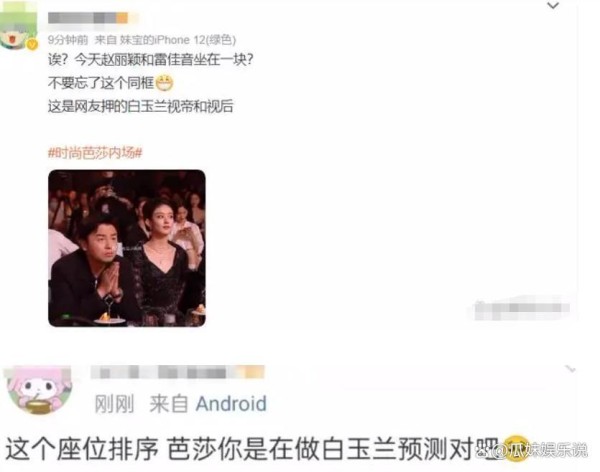The height and width of the screenshot is (472, 600).
Task: Click the post text mentioning 白玉兰视帝和视后
Action: [x=140, y=106]
